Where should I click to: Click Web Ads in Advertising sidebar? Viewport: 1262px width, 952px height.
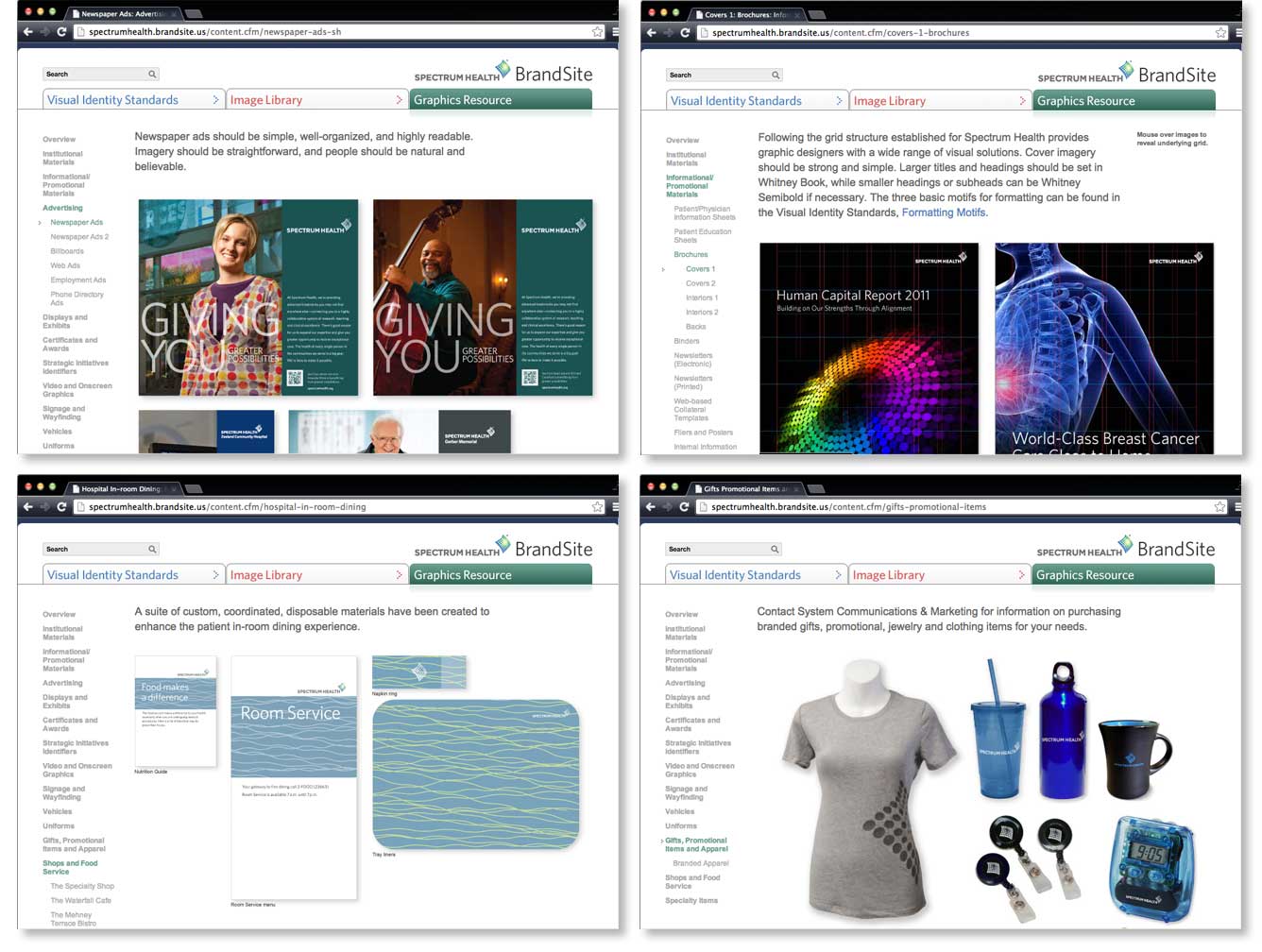(65, 265)
